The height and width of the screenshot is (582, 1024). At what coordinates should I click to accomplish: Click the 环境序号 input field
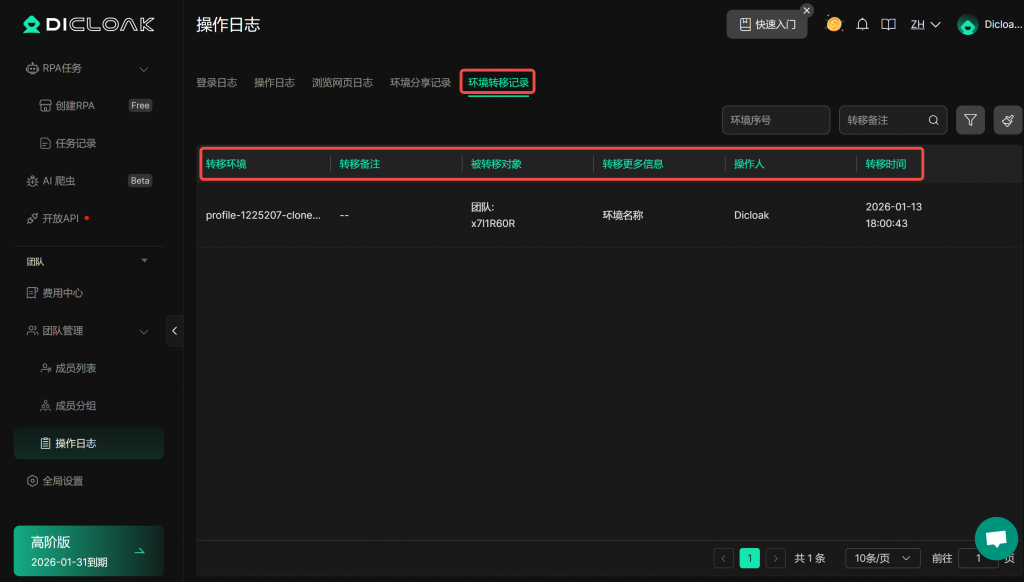click(x=776, y=120)
